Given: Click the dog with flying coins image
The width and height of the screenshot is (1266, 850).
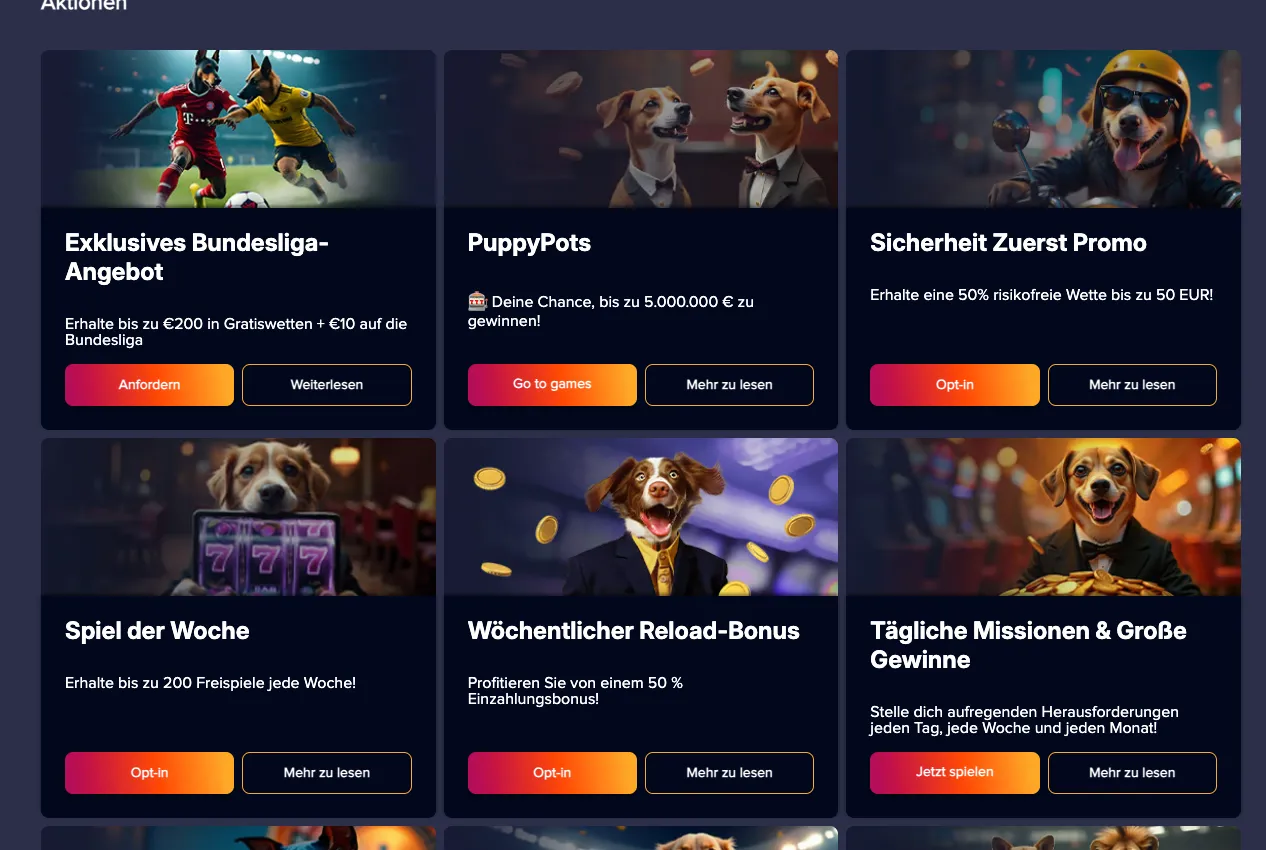Looking at the screenshot, I should (641, 517).
